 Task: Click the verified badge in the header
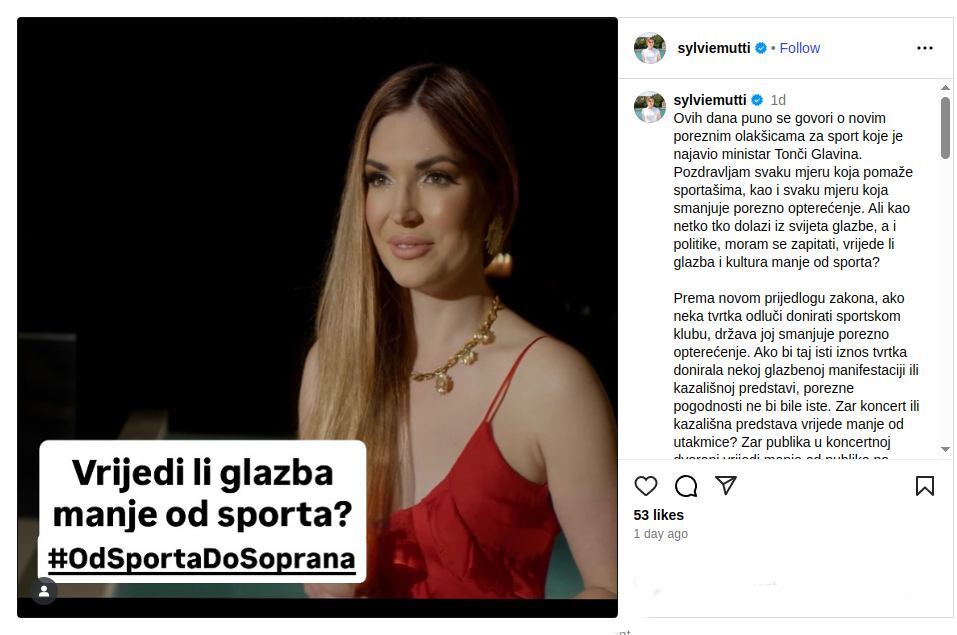click(x=760, y=48)
